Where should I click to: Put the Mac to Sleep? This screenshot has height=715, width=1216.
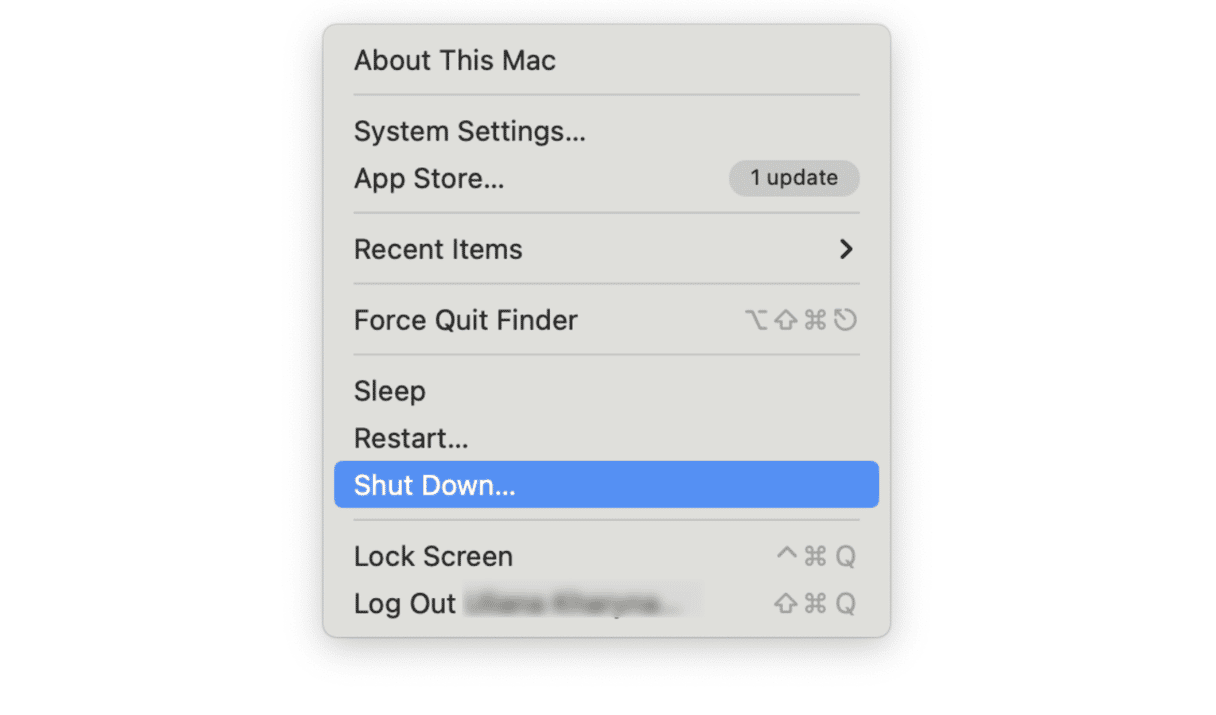point(389,391)
